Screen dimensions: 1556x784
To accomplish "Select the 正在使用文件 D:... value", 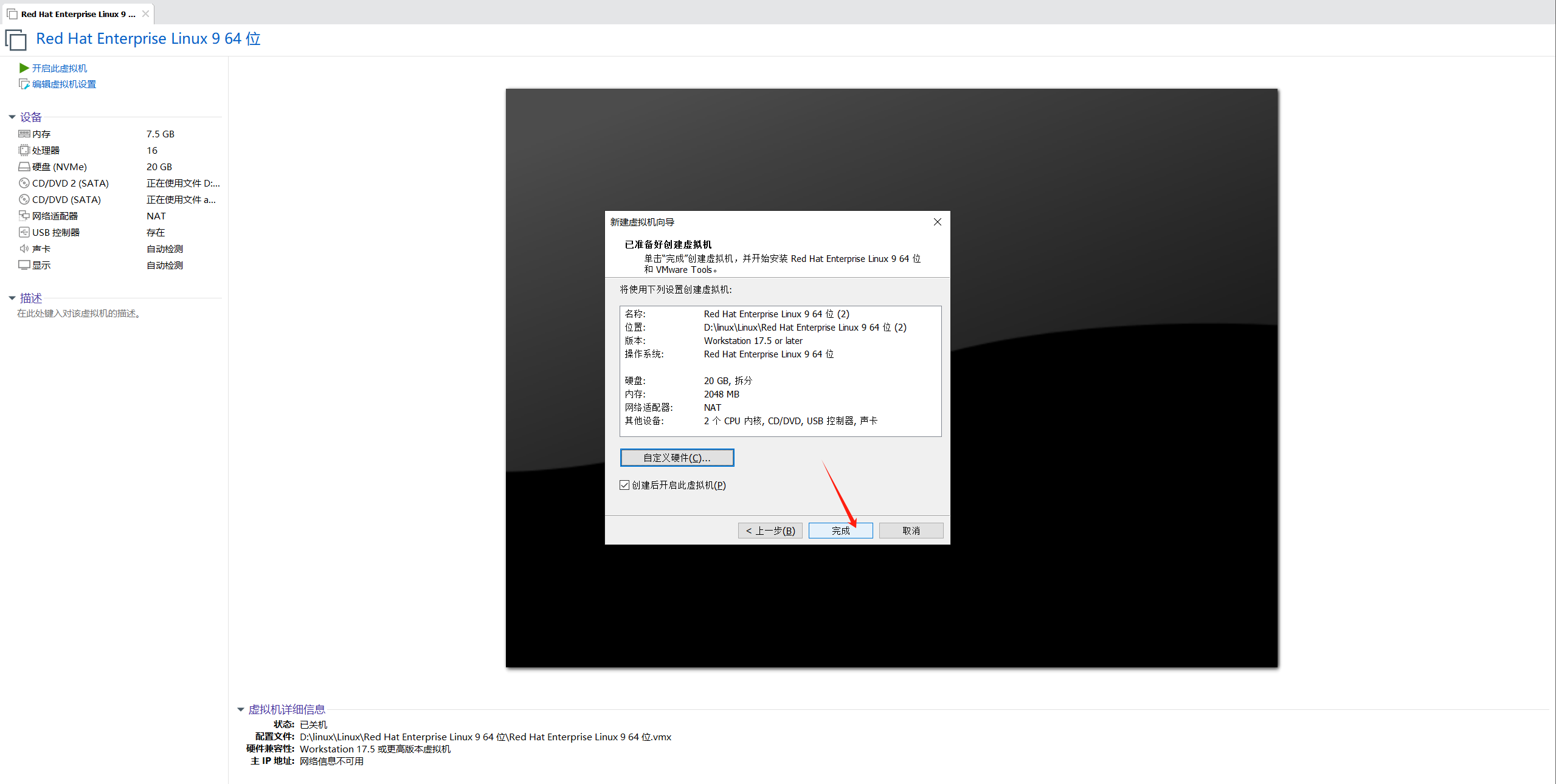I will (183, 183).
